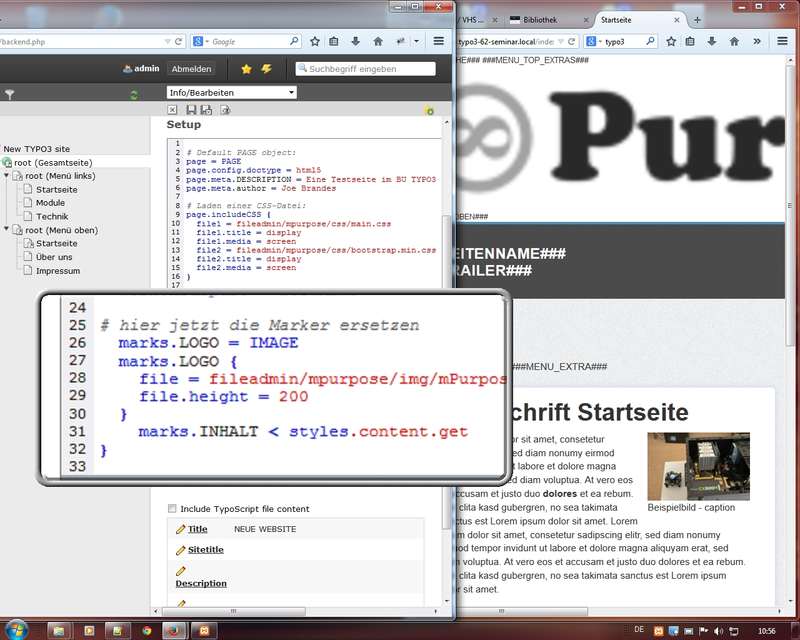Save the template with the disk icon
The image size is (800, 640).
(190, 110)
